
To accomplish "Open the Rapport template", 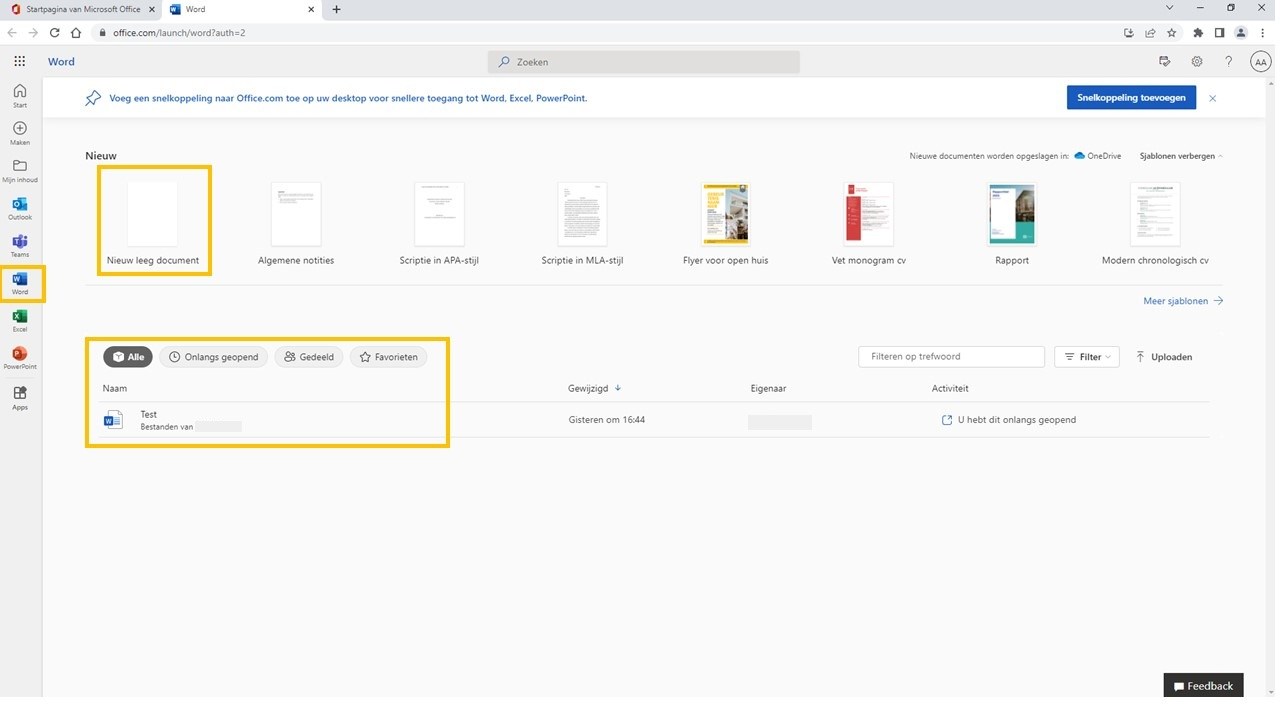I will [1012, 225].
